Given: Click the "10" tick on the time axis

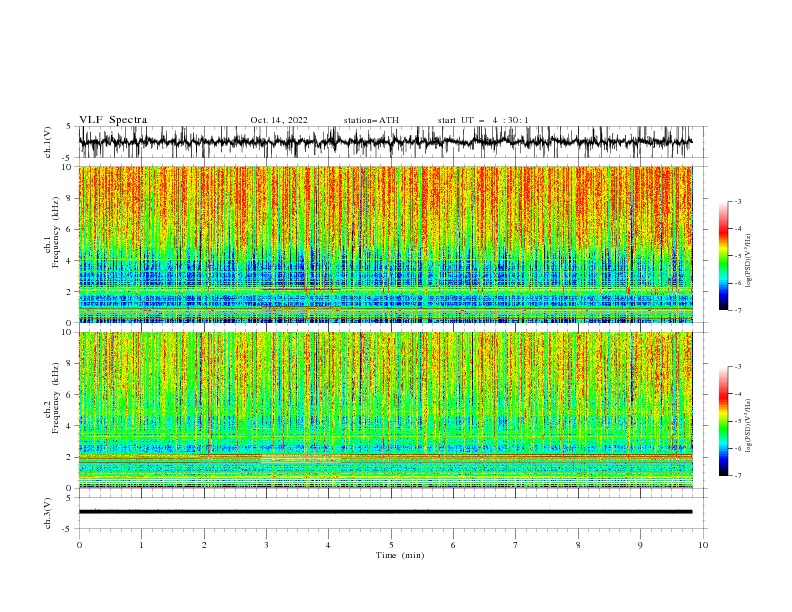Looking at the screenshot, I should pyautogui.click(x=703, y=545).
